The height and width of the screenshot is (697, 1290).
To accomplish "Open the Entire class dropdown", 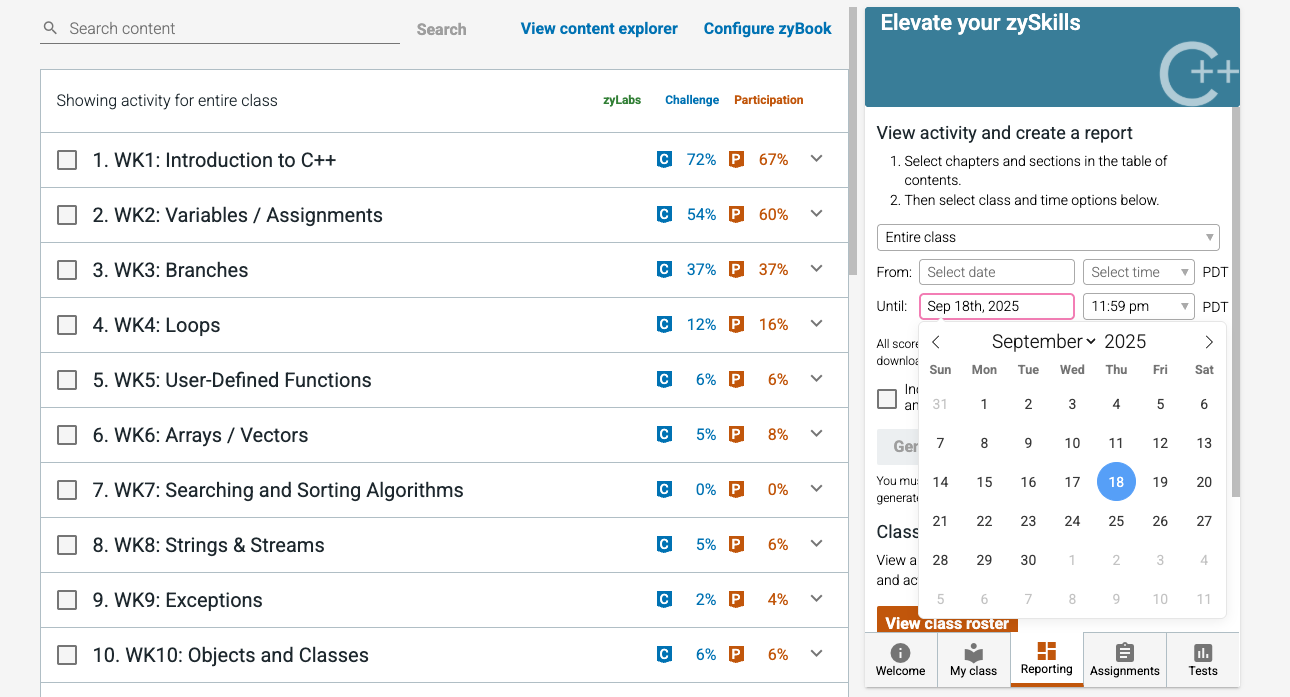I will 1048,237.
